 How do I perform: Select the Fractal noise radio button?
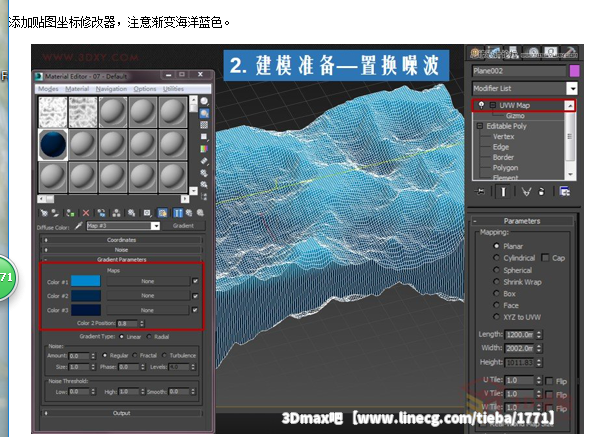point(135,355)
